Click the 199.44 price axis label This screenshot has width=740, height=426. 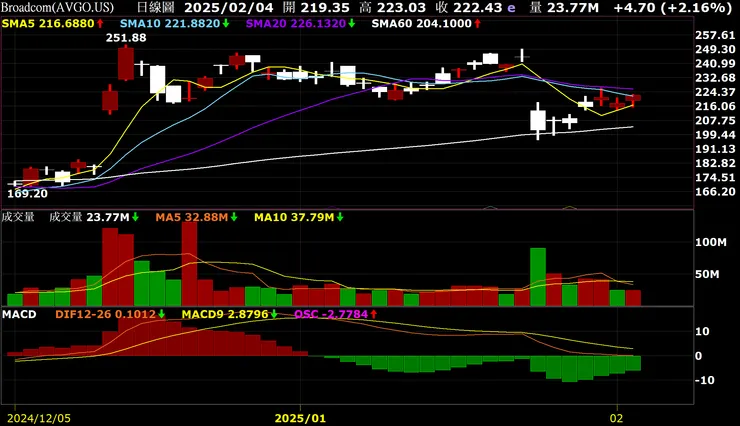715,135
